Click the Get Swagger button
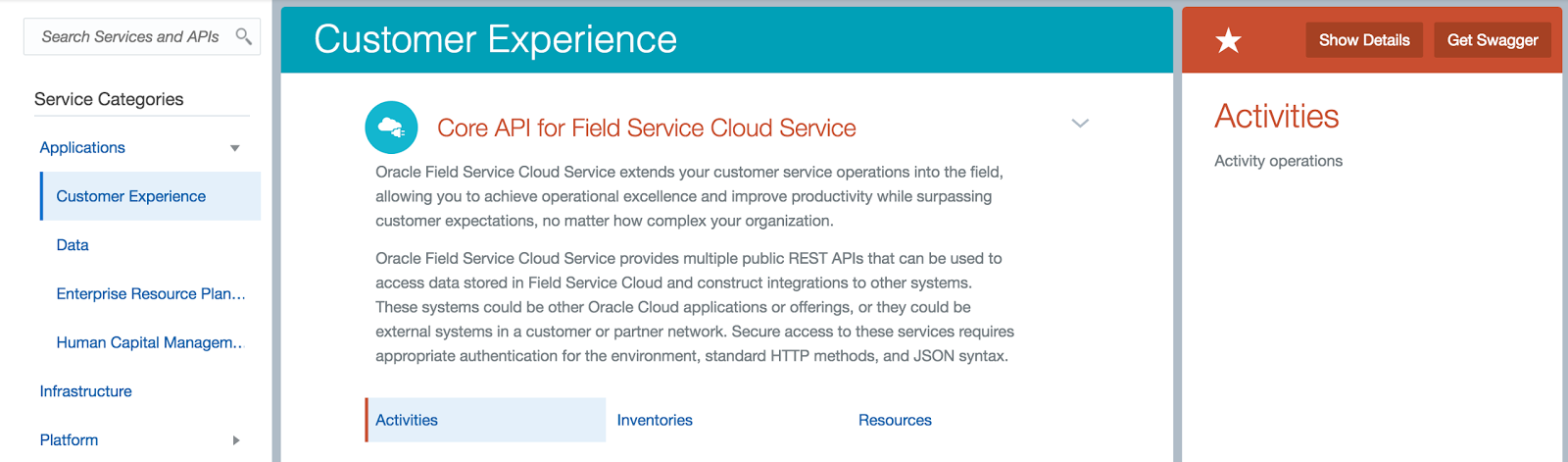The image size is (1568, 462). tap(1492, 40)
